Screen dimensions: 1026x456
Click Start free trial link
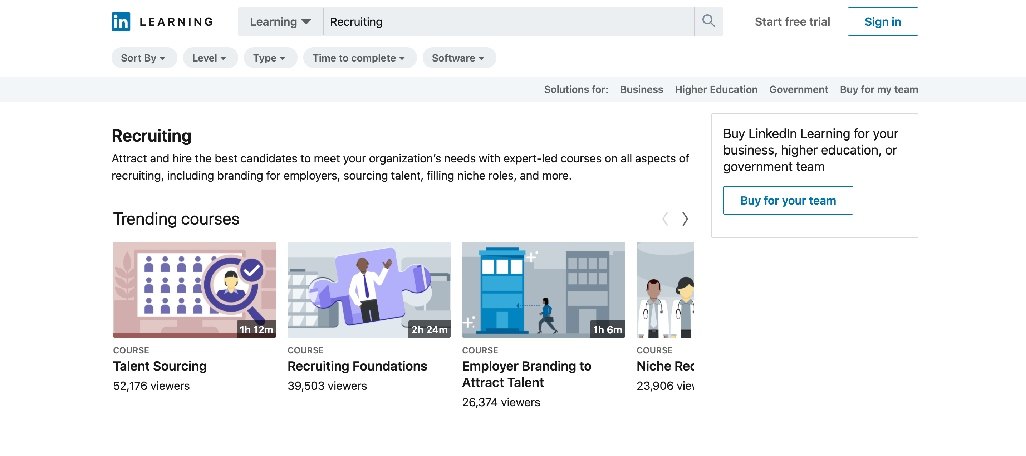[792, 21]
